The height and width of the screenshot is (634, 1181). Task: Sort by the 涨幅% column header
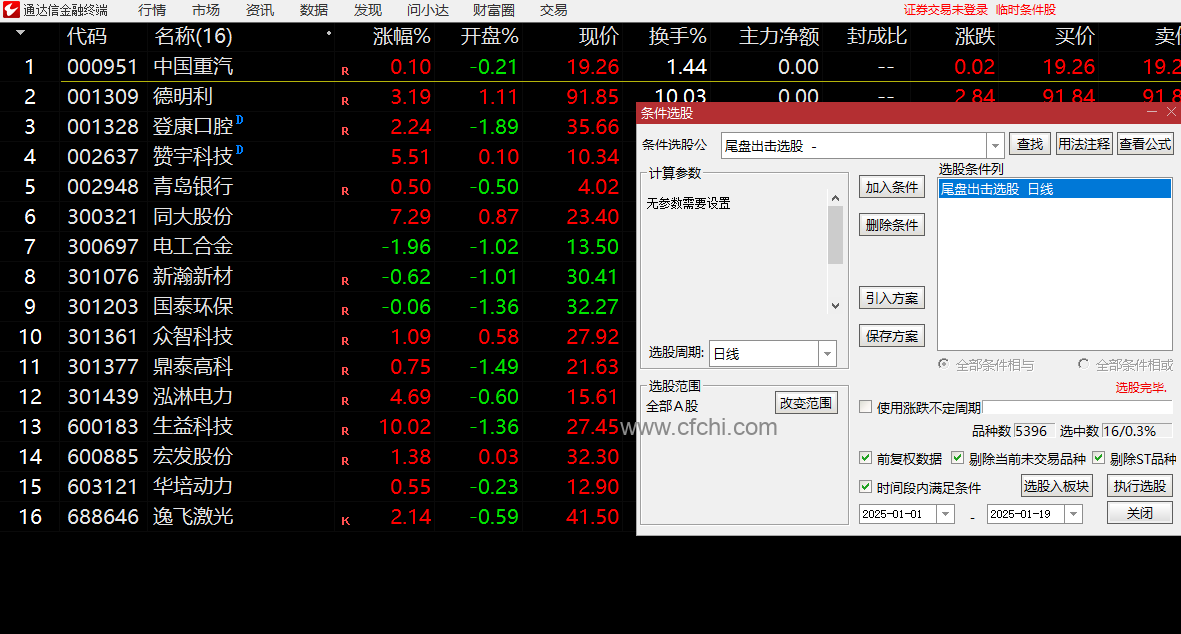(x=401, y=36)
